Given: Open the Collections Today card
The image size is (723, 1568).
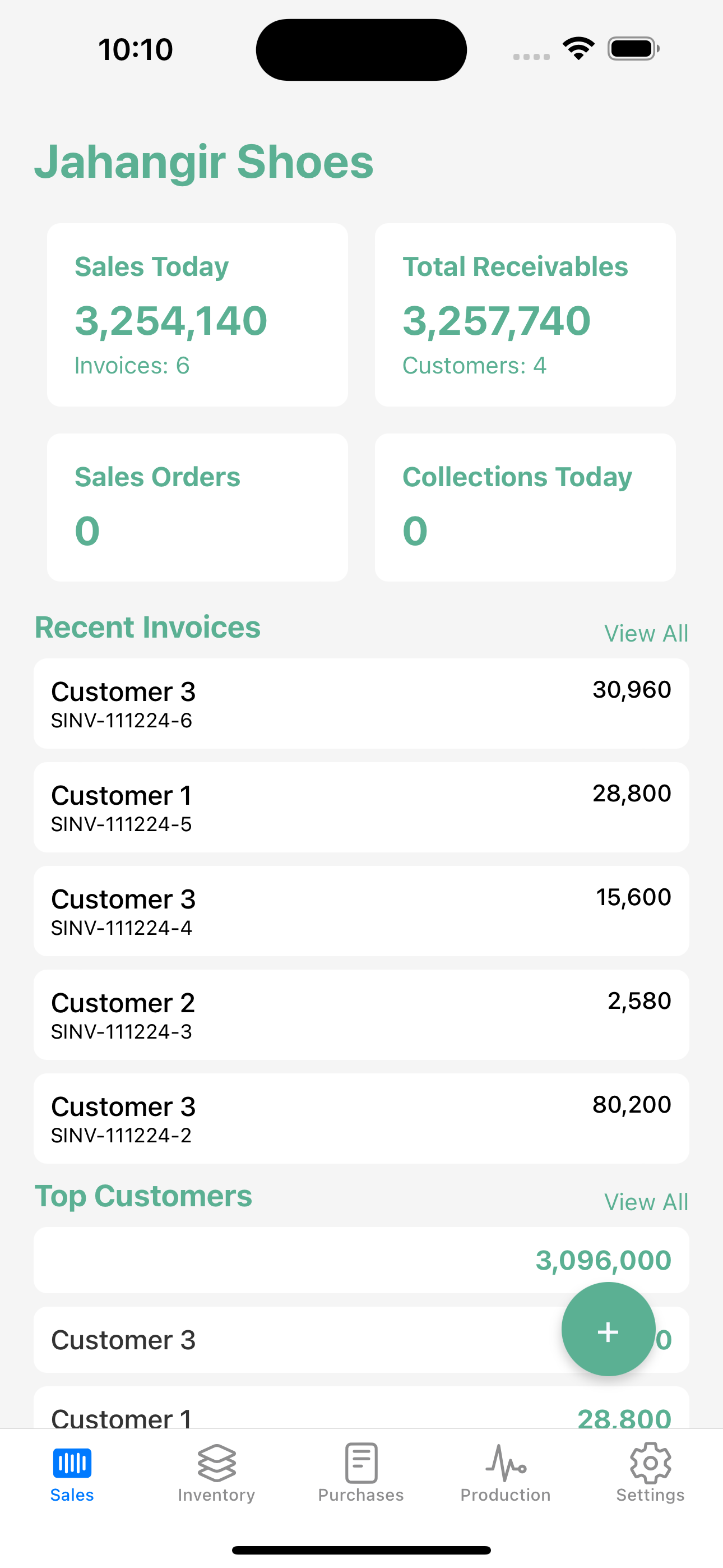Looking at the screenshot, I should 525,508.
